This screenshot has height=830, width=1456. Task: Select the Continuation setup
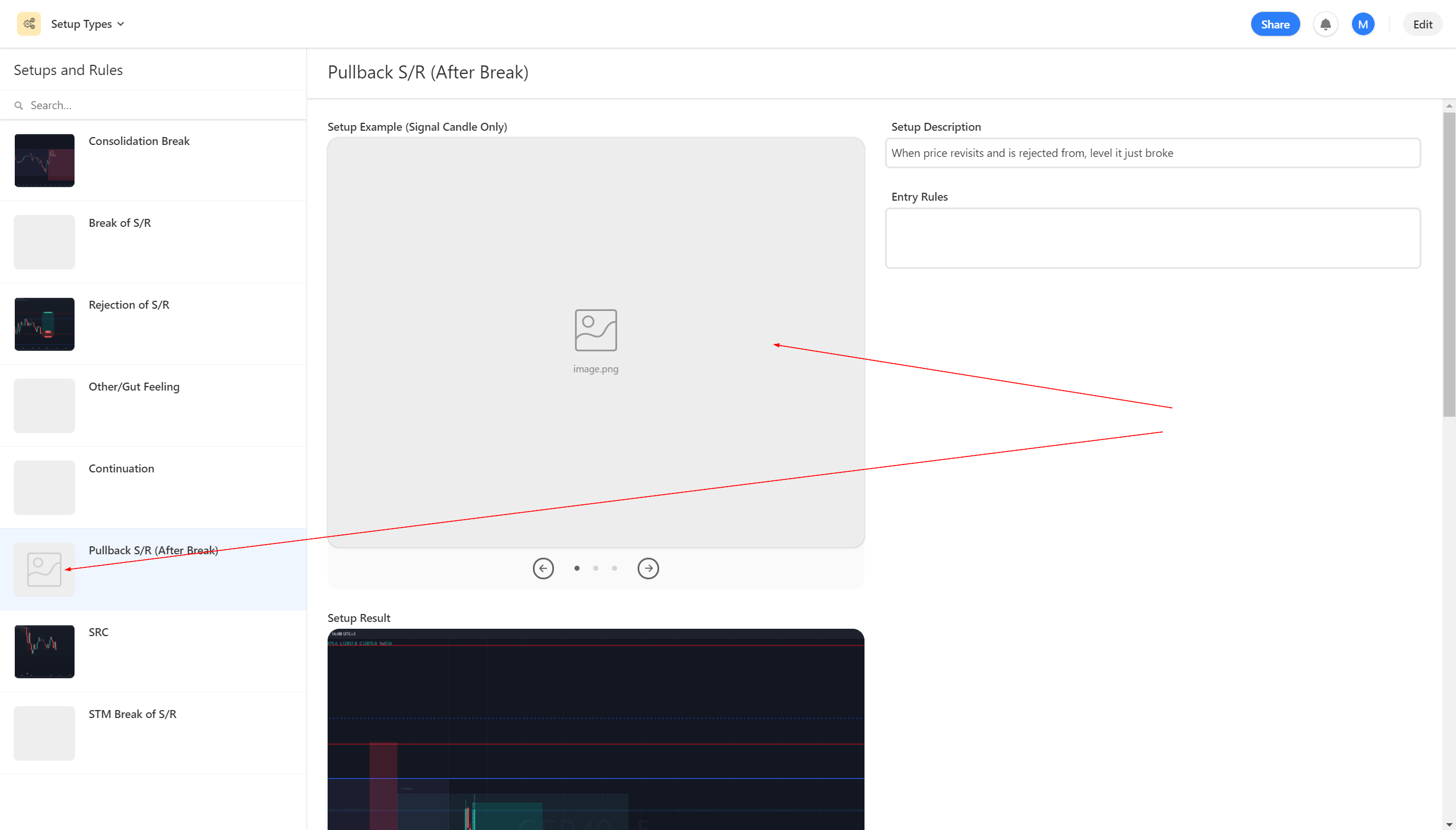pyautogui.click(x=153, y=487)
